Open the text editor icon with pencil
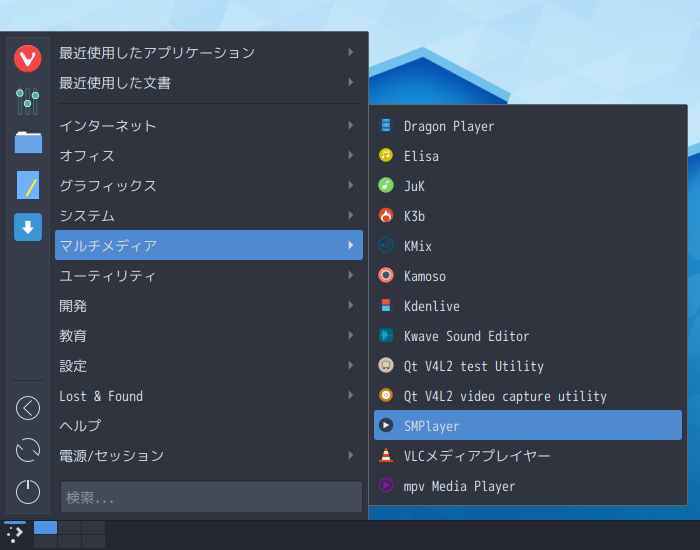 tap(28, 185)
